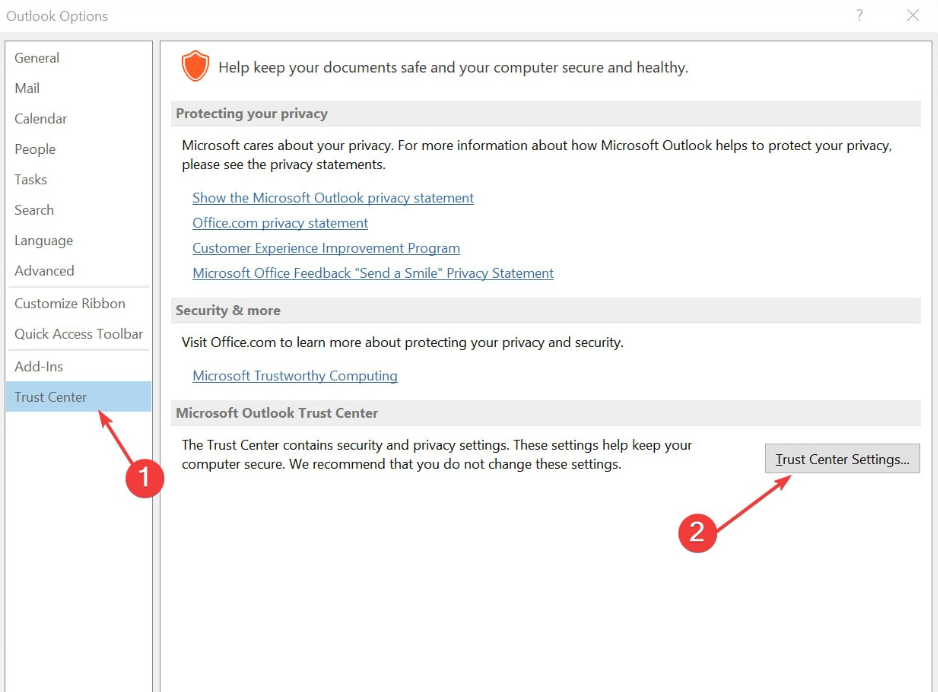Viewport: 938px width, 692px height.
Task: Click the "Visit Office.com to learn more" text
Action: click(402, 343)
